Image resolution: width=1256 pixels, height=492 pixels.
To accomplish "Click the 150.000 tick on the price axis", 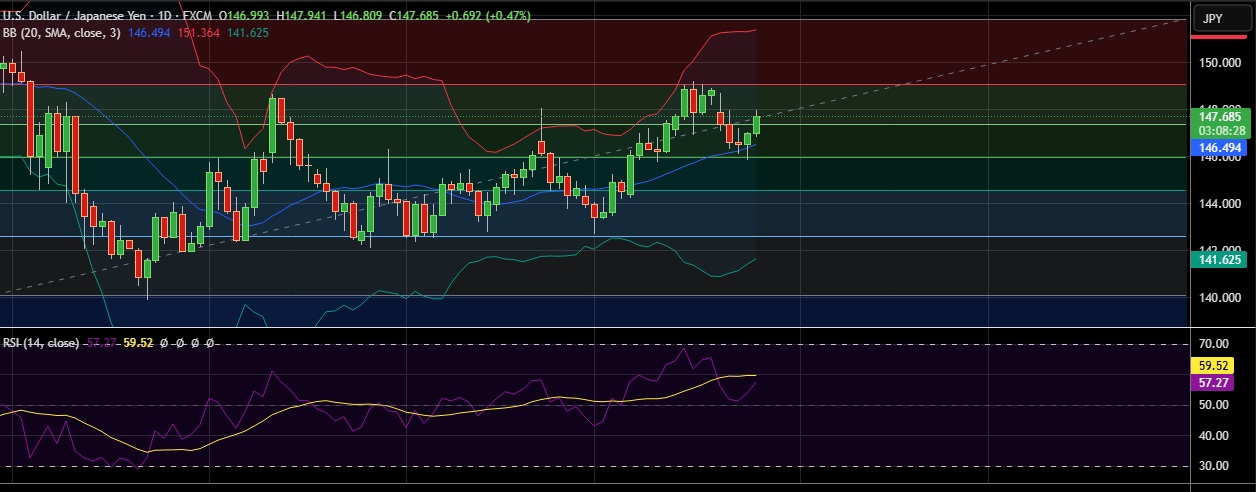I will point(1217,63).
